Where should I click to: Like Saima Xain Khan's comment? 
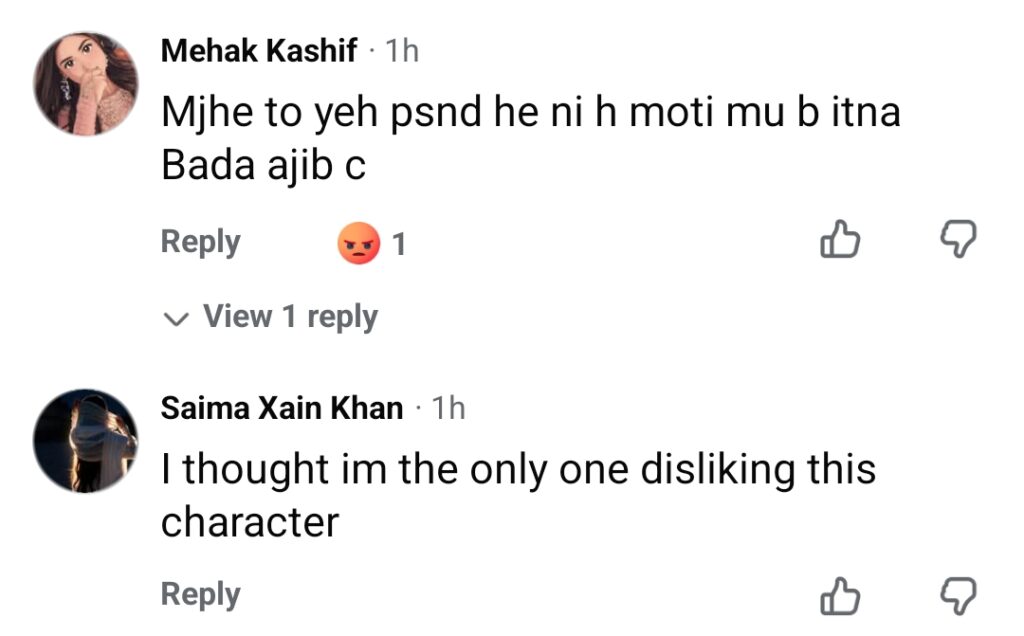[x=840, y=596]
